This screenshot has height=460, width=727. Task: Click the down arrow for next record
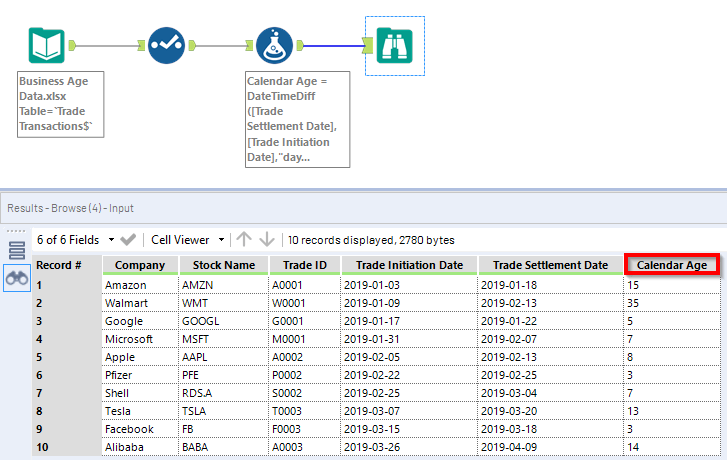267,239
